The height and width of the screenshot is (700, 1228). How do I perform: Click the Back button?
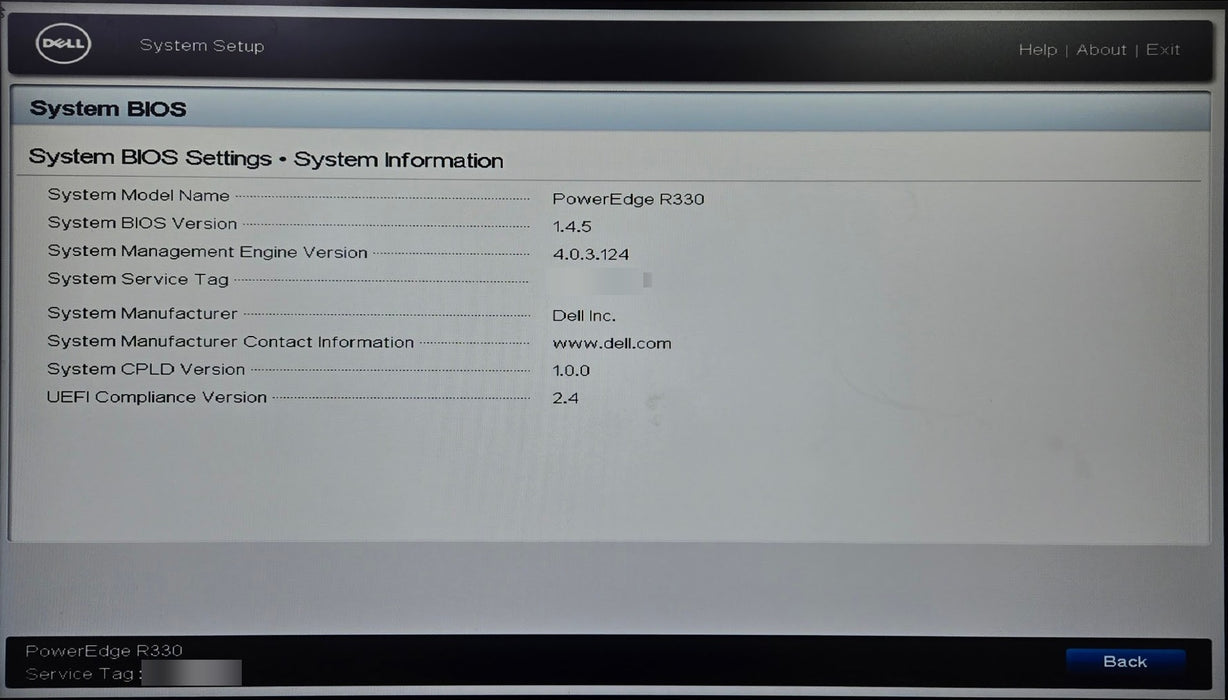point(1125,661)
